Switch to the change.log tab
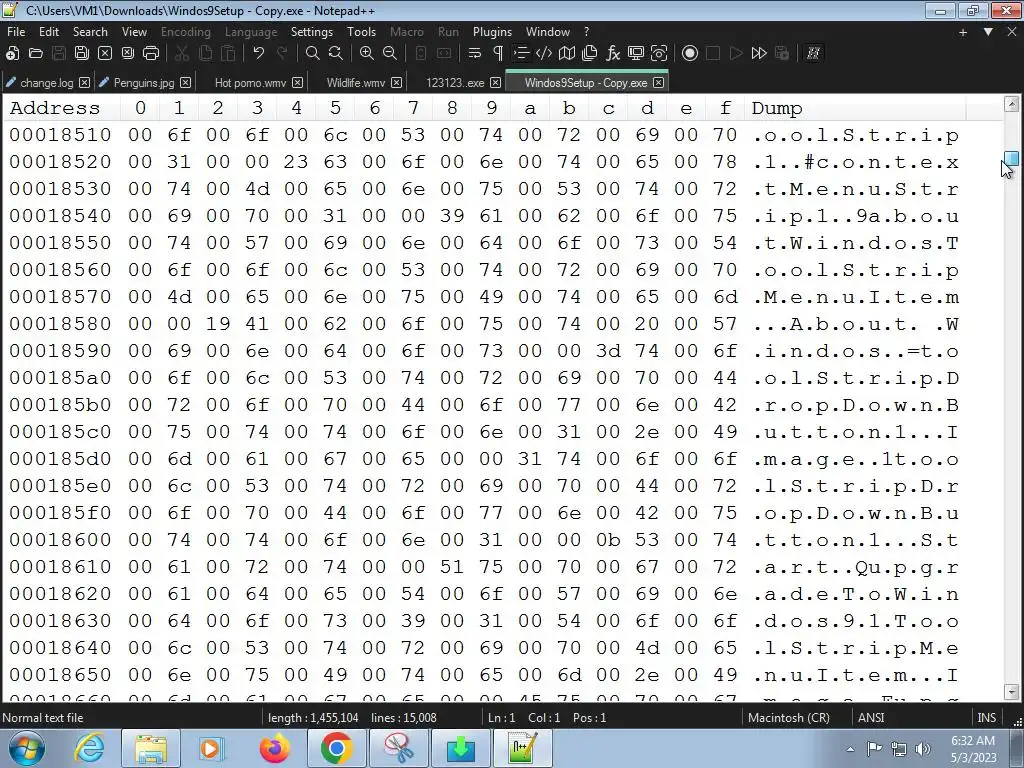 (x=46, y=83)
